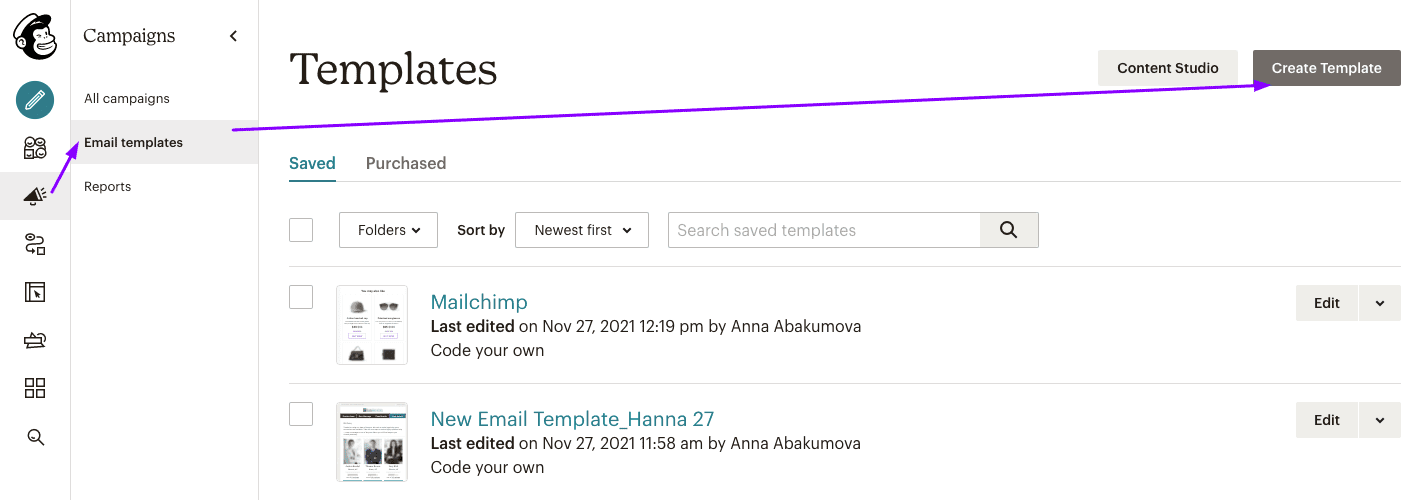
Task: Open the Content Studio sidebar icon
Action: point(35,340)
